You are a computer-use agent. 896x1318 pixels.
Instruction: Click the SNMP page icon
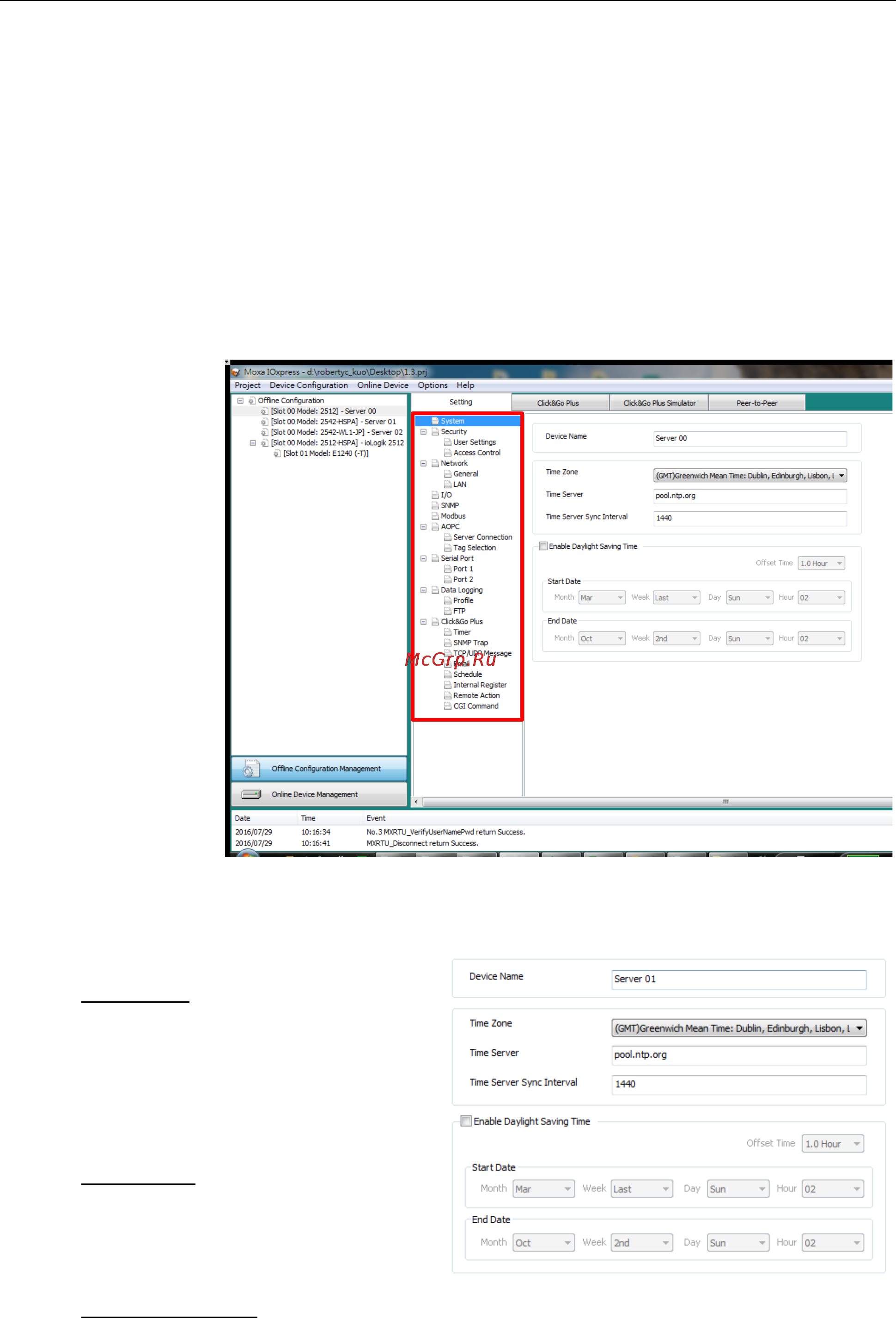(435, 505)
